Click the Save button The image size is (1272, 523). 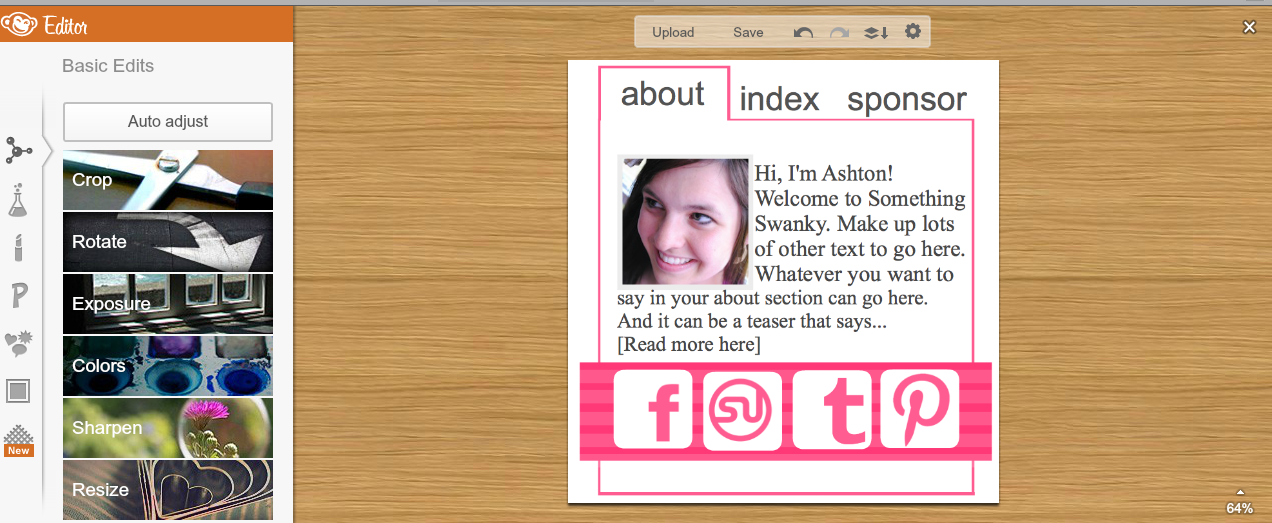748,32
